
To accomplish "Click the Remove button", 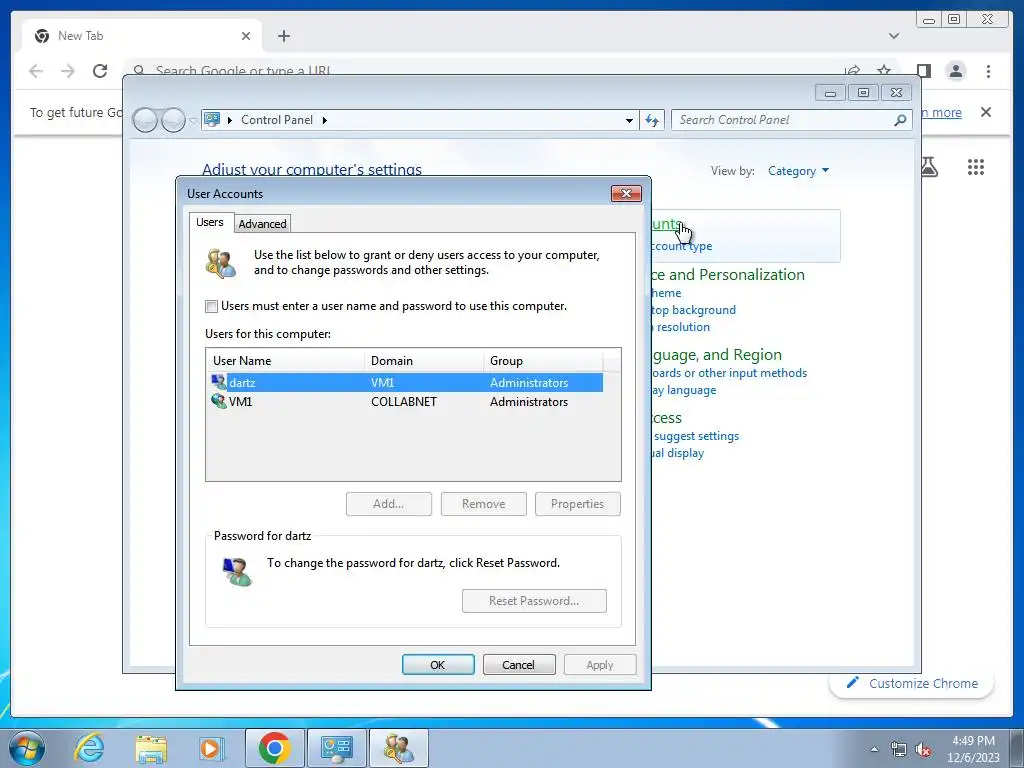I will 483,504.
